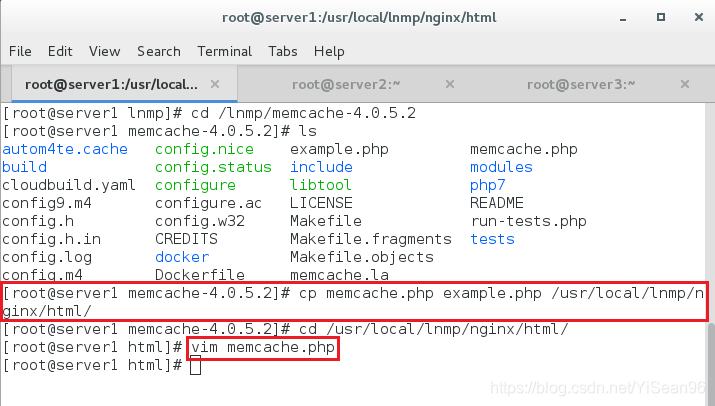Image resolution: width=715 pixels, height=406 pixels.
Task: Click the cd /lnmp/memcache-4.0.5.2 command
Action: click(x=303, y=113)
